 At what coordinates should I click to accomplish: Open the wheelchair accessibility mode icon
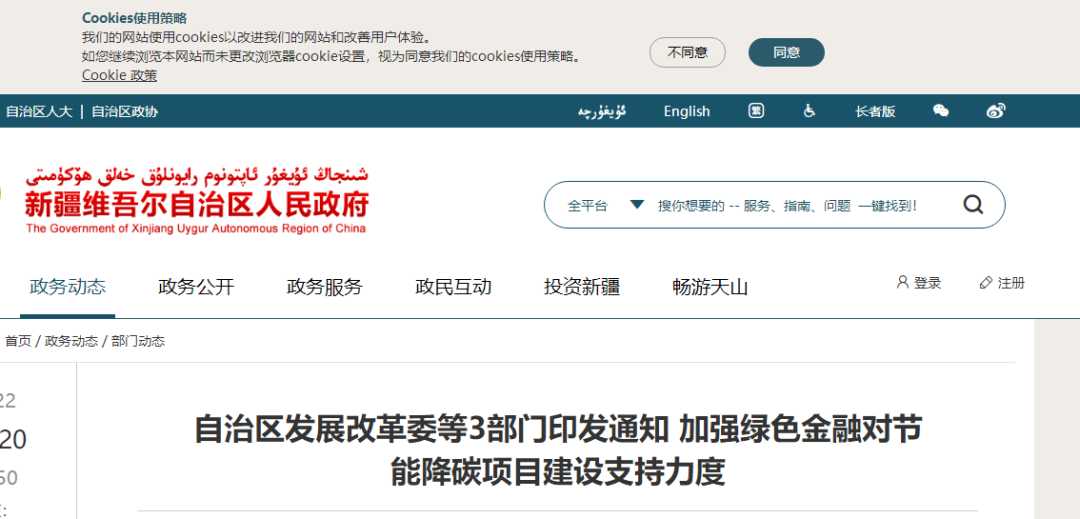[809, 111]
